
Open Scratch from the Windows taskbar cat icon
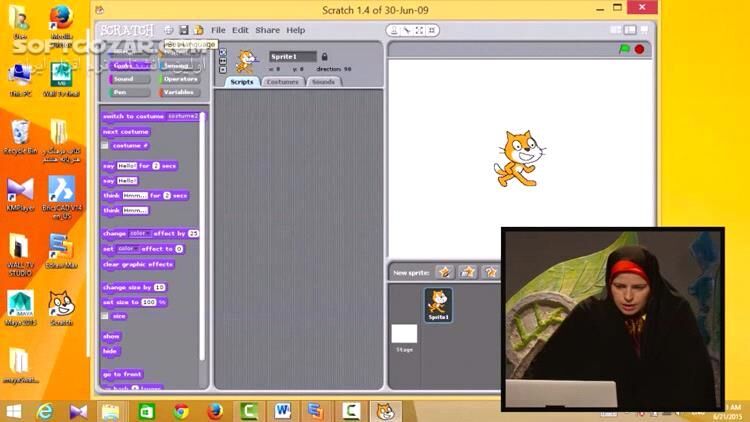384,410
